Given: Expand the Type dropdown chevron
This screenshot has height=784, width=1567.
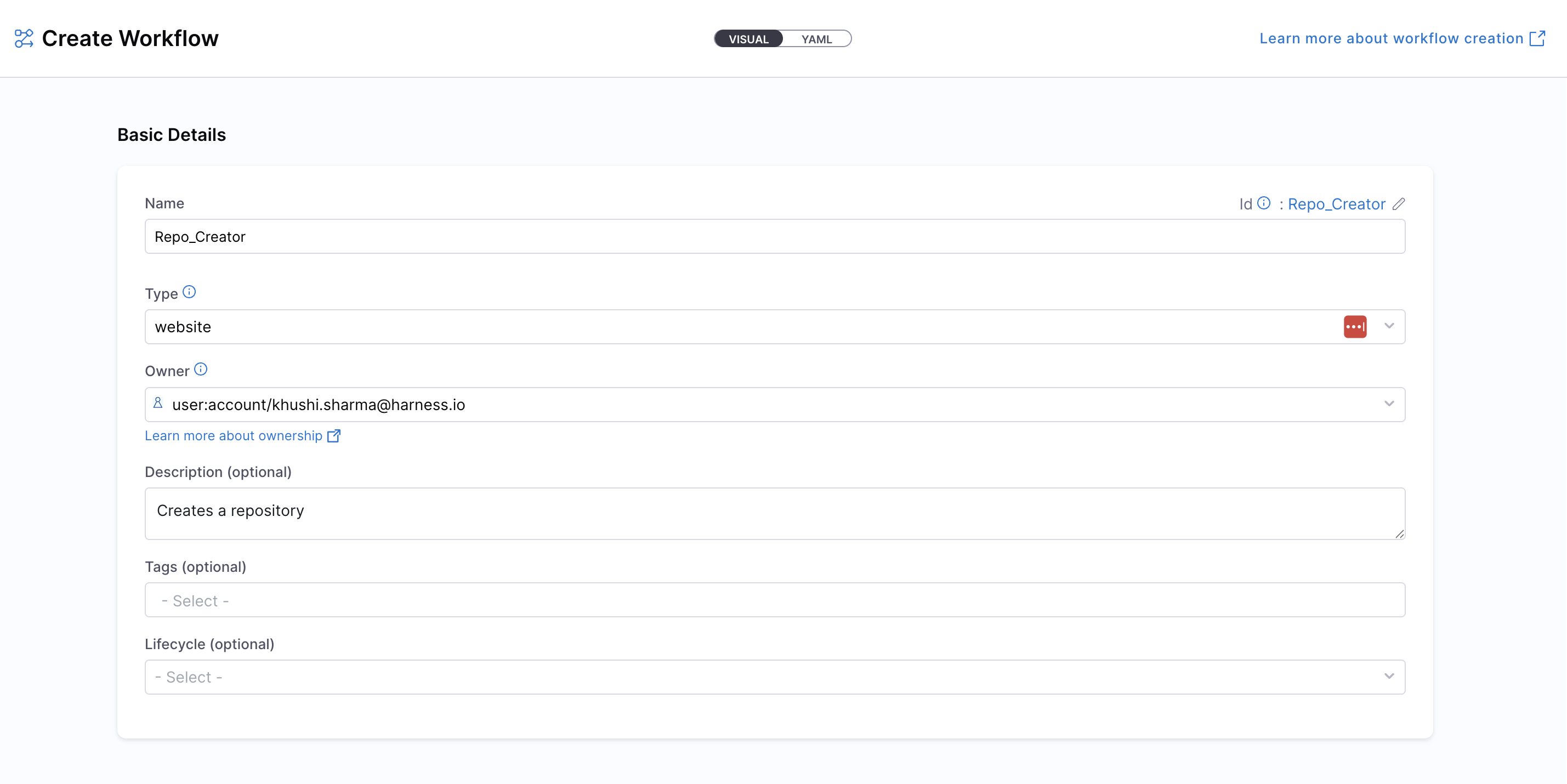Looking at the screenshot, I should 1389,326.
